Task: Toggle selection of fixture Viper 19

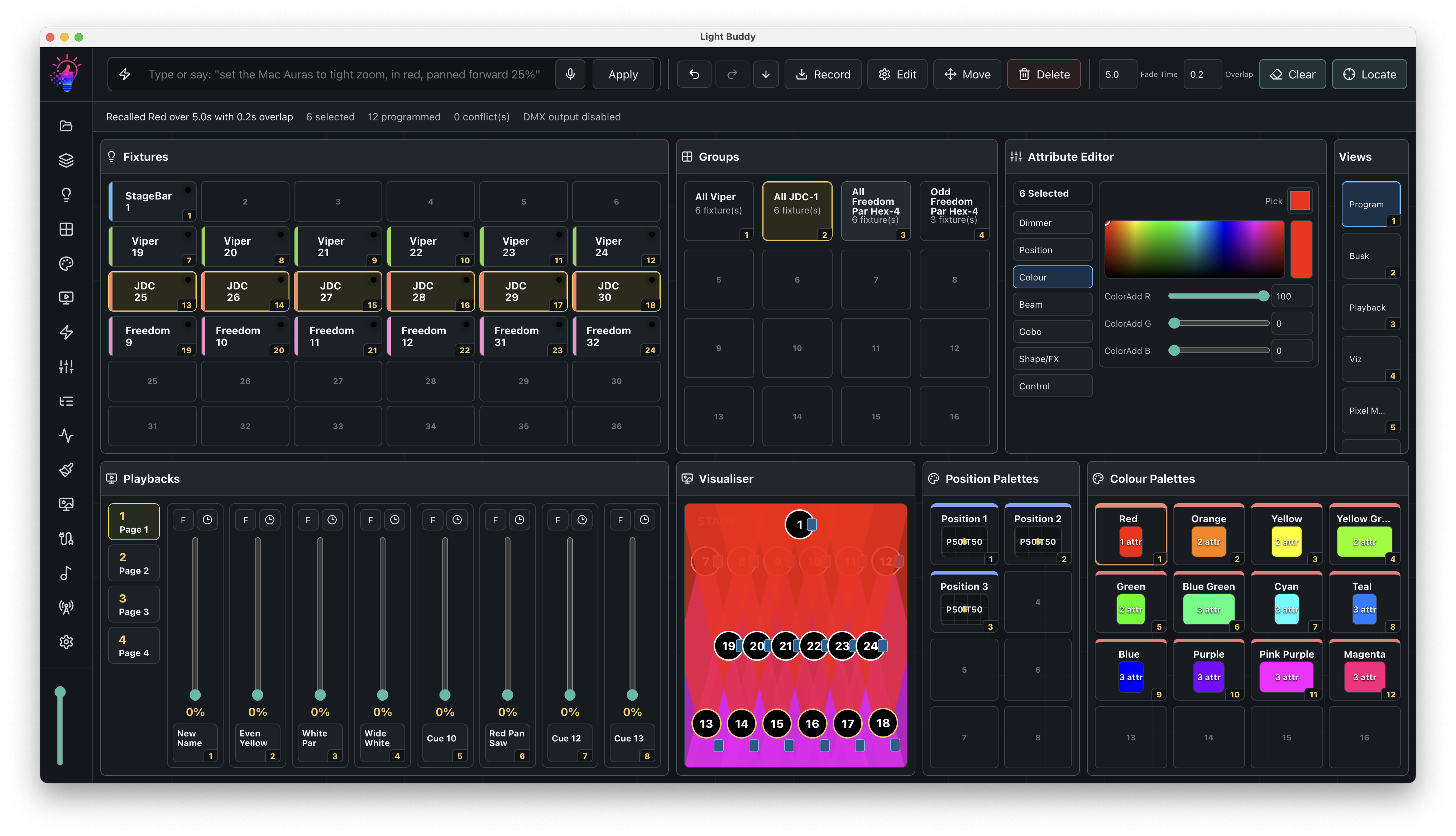Action: coord(152,246)
